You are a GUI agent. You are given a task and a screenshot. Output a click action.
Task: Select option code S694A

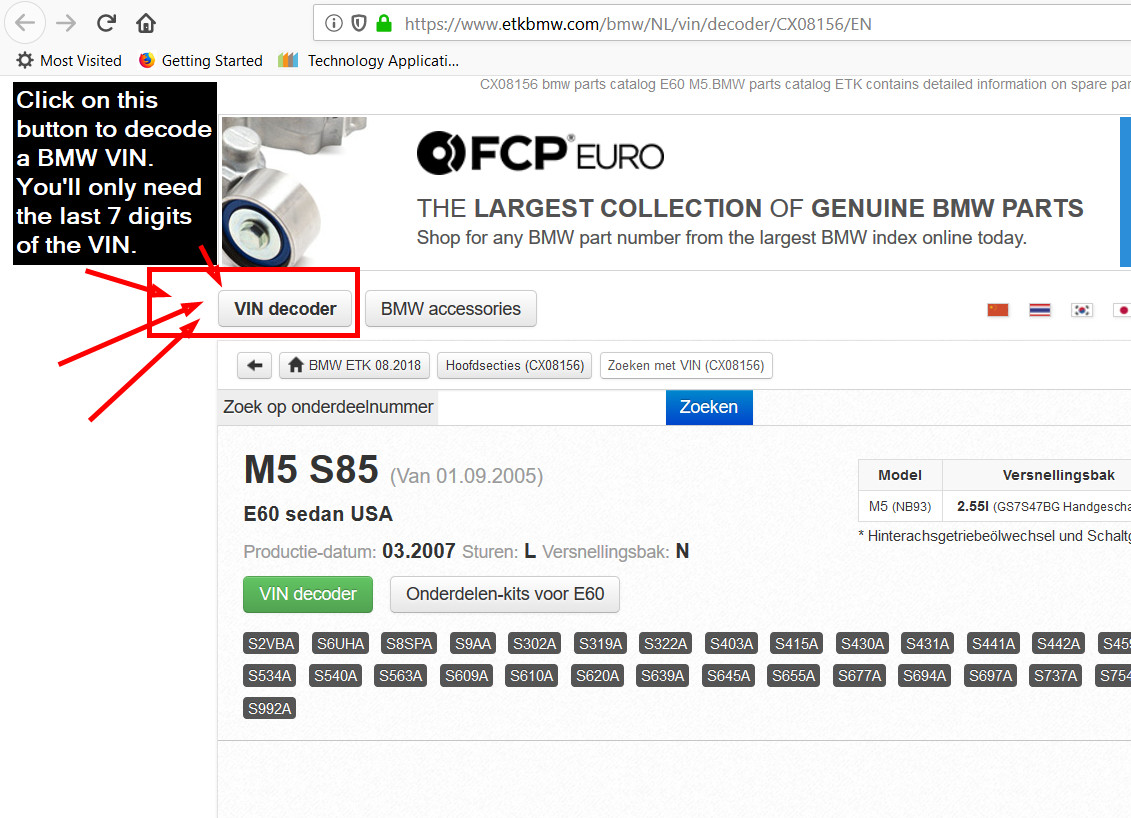tap(925, 676)
